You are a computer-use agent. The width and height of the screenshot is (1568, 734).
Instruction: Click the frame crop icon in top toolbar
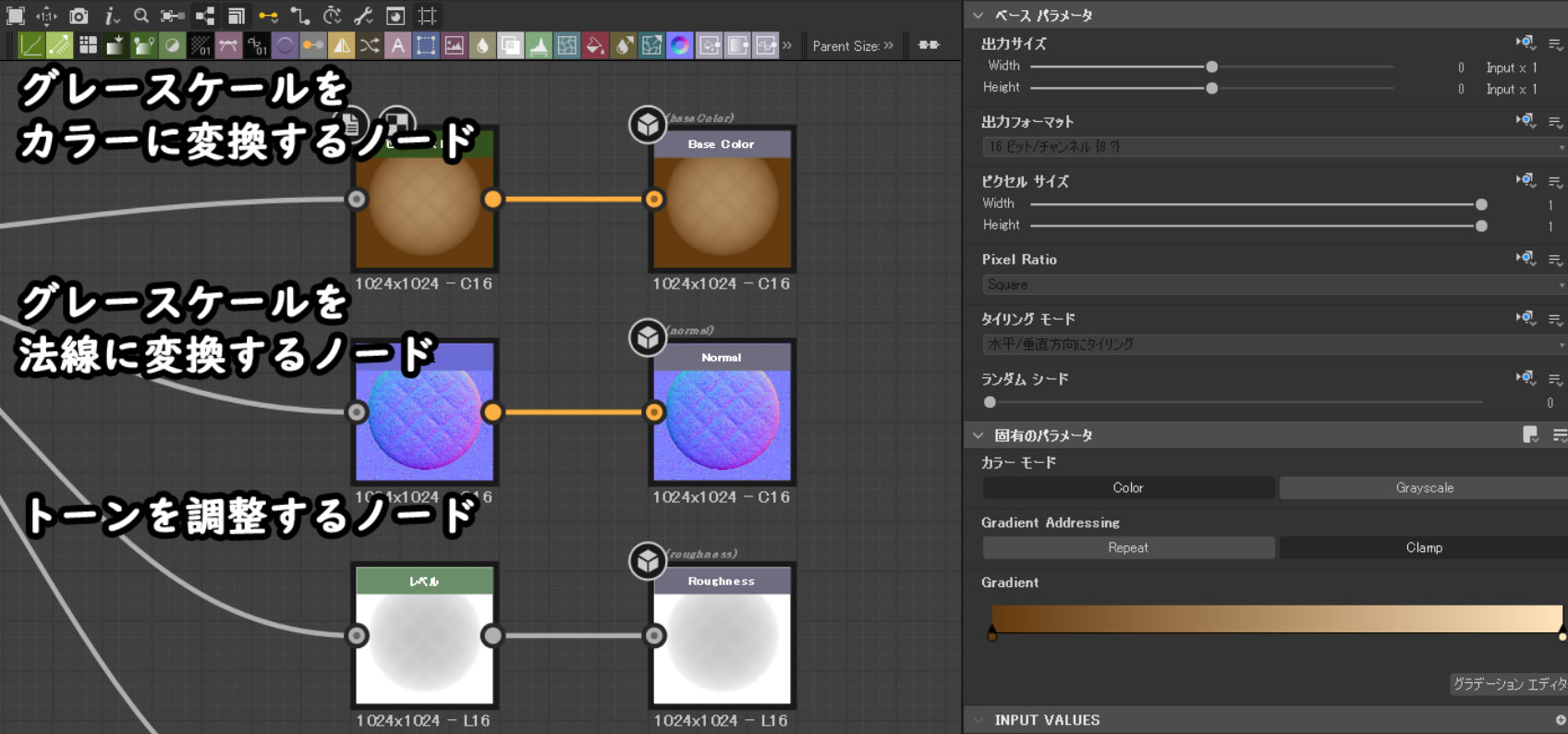(x=427, y=16)
